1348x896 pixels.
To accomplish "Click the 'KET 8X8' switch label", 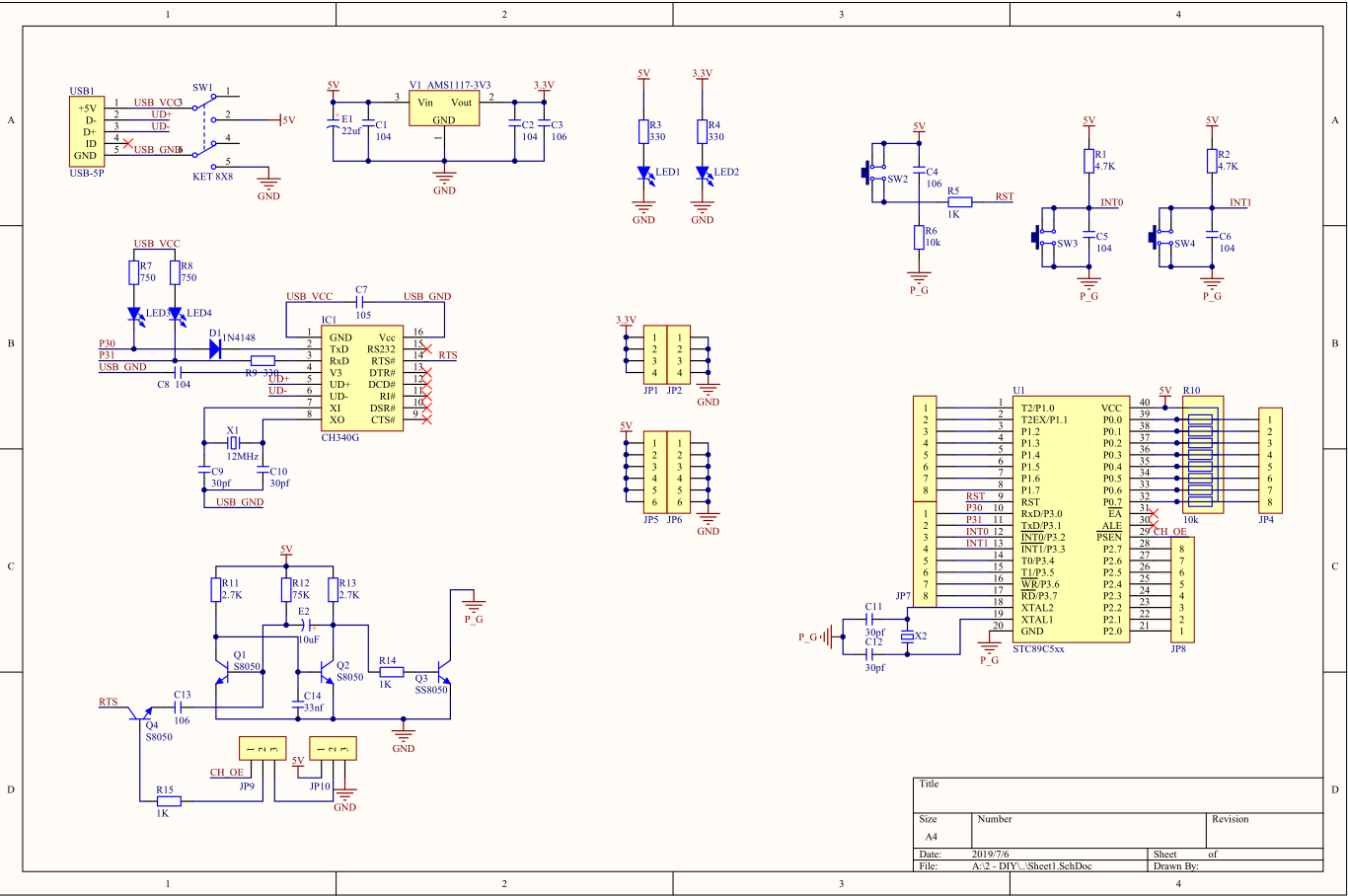I will tap(213, 177).
